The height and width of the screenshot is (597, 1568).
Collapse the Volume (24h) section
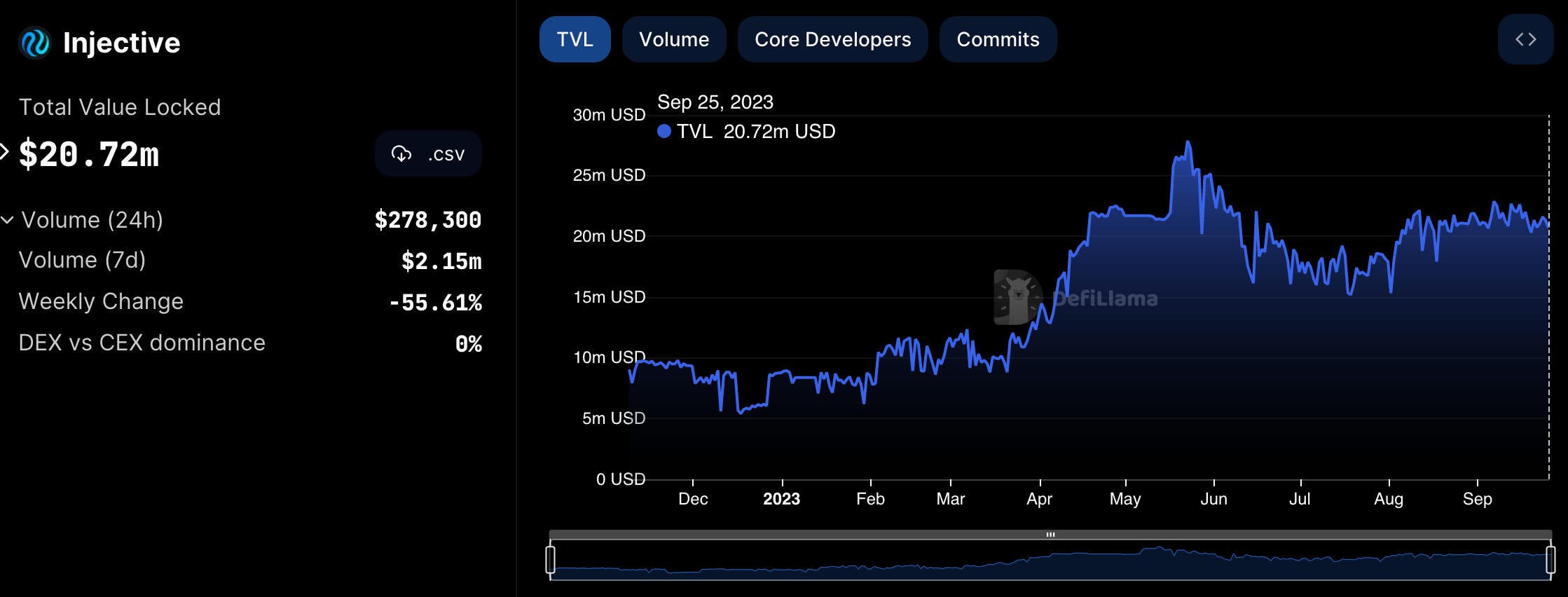(x=8, y=220)
